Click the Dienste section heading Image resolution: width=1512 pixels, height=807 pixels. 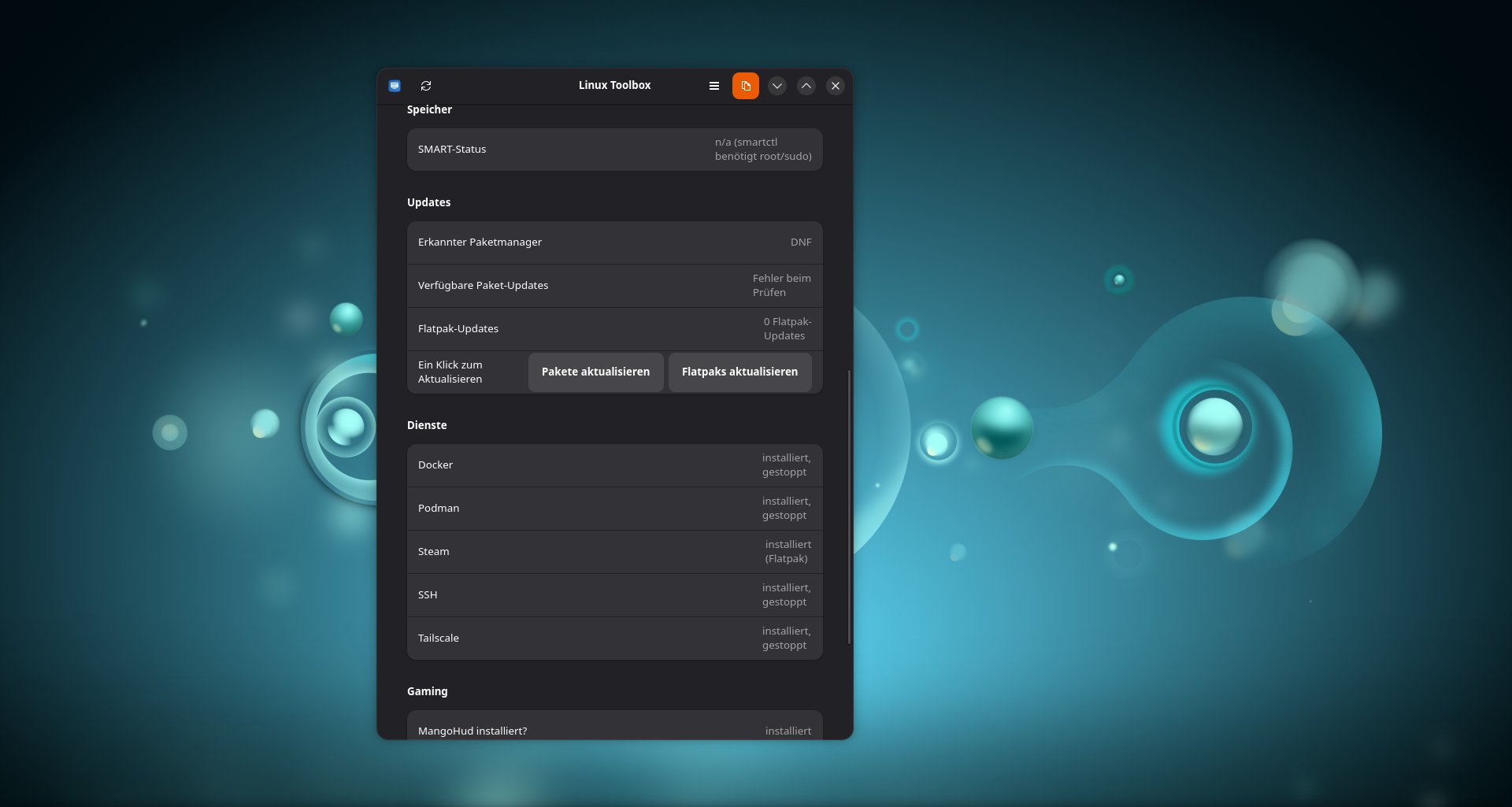coord(427,425)
